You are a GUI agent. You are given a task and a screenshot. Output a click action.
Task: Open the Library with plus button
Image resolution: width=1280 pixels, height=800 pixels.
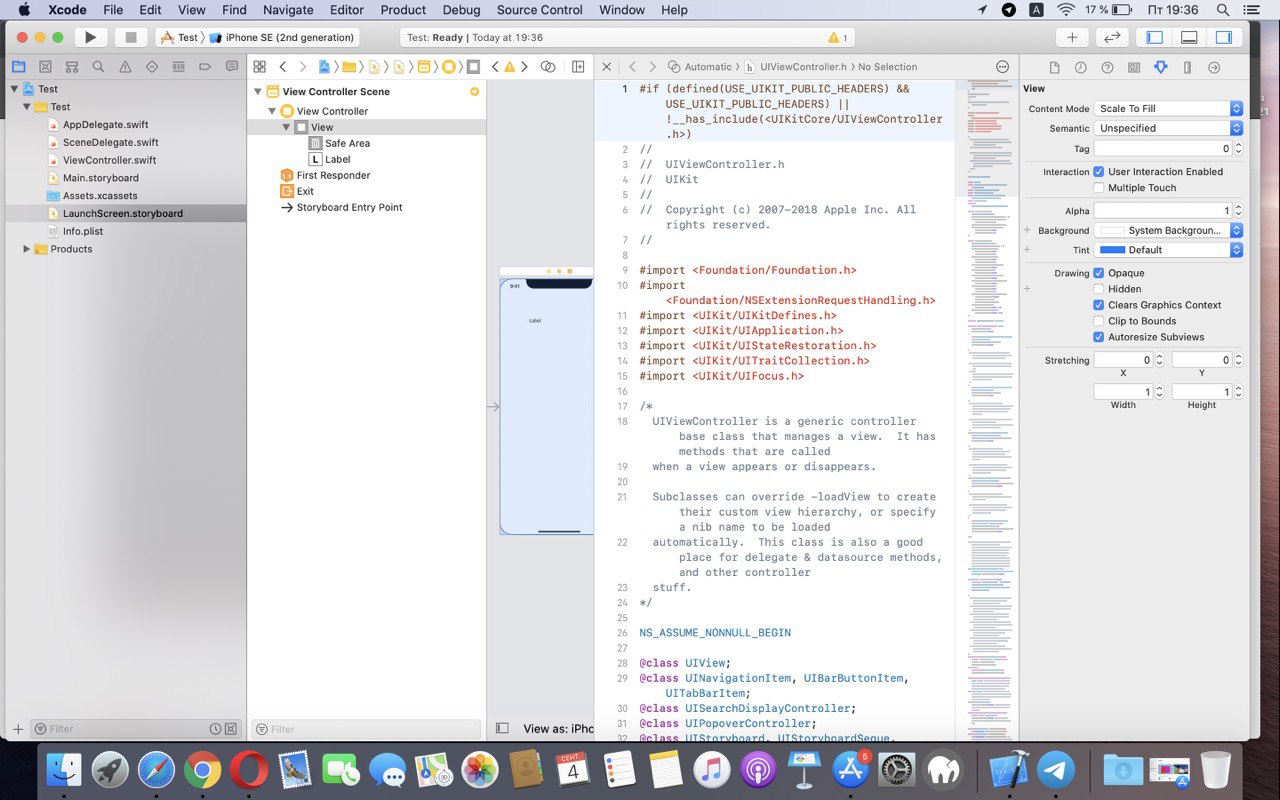(x=1072, y=37)
